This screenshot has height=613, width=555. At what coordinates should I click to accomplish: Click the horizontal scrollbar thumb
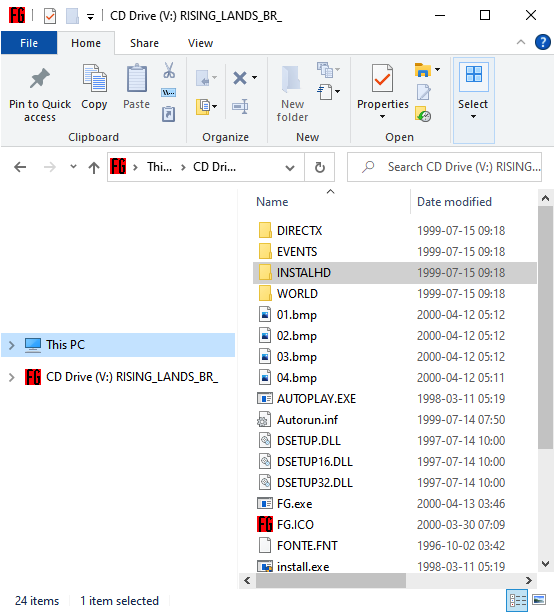click(x=331, y=581)
